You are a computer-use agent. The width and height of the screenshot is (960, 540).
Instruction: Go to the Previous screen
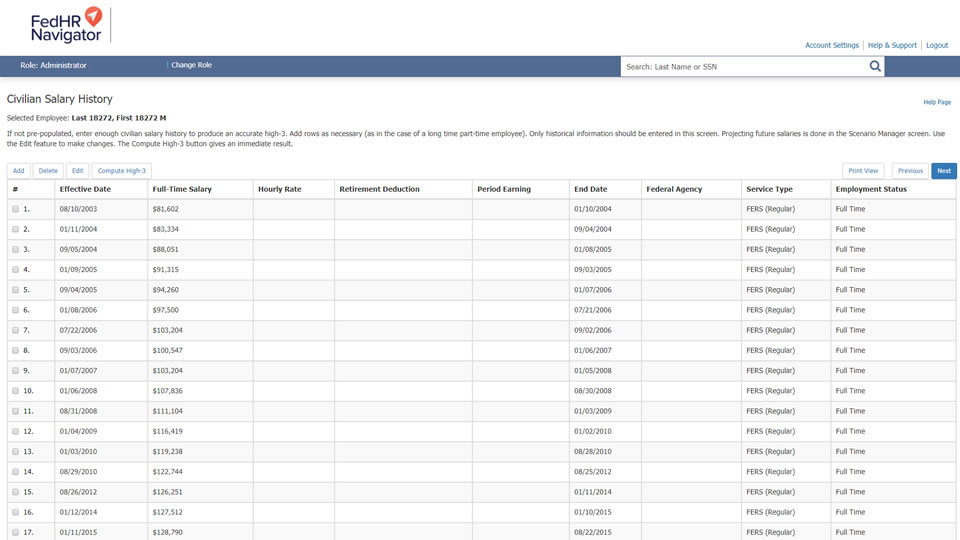909,171
